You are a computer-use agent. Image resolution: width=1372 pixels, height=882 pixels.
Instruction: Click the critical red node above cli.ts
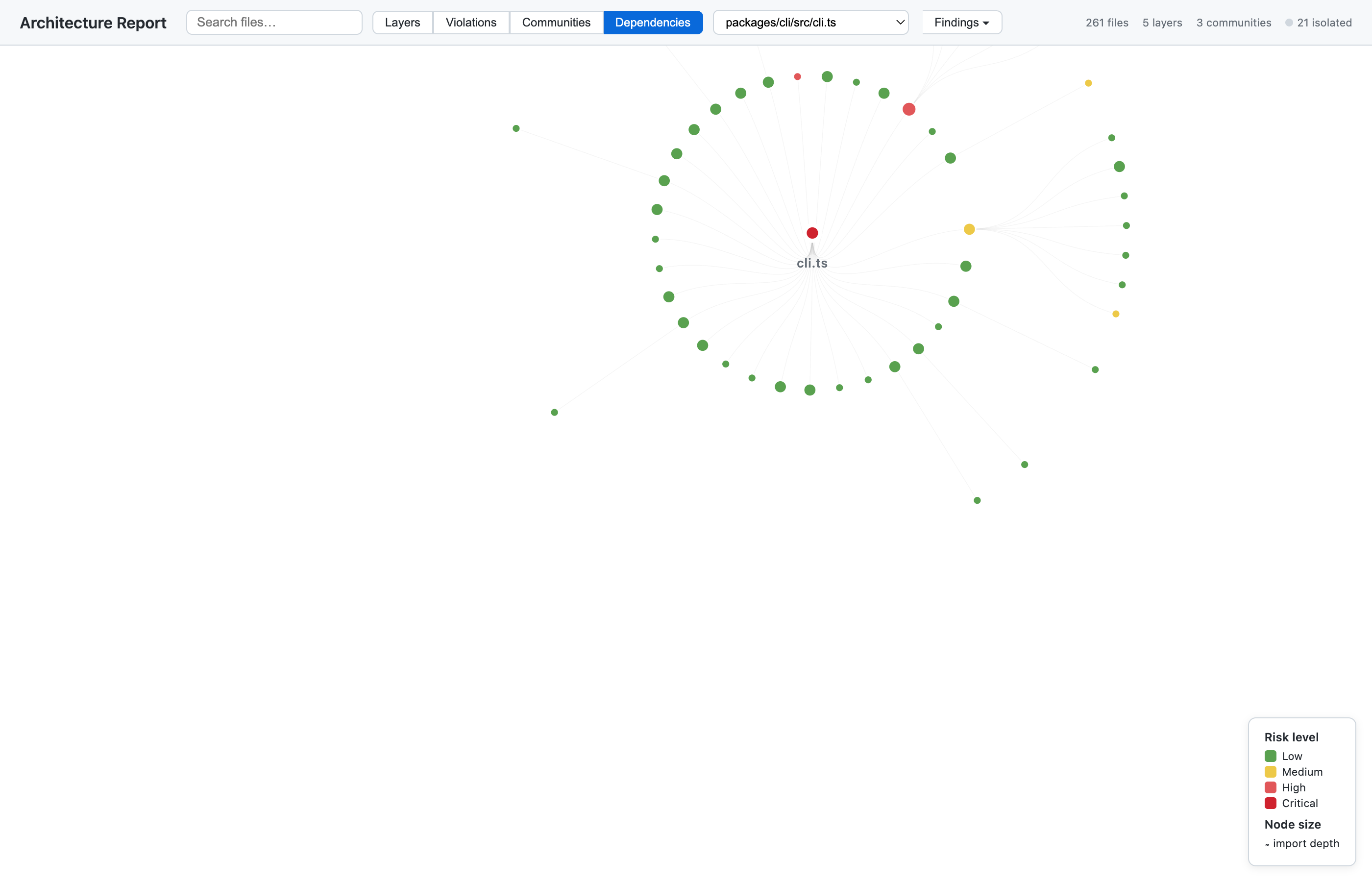(x=812, y=233)
